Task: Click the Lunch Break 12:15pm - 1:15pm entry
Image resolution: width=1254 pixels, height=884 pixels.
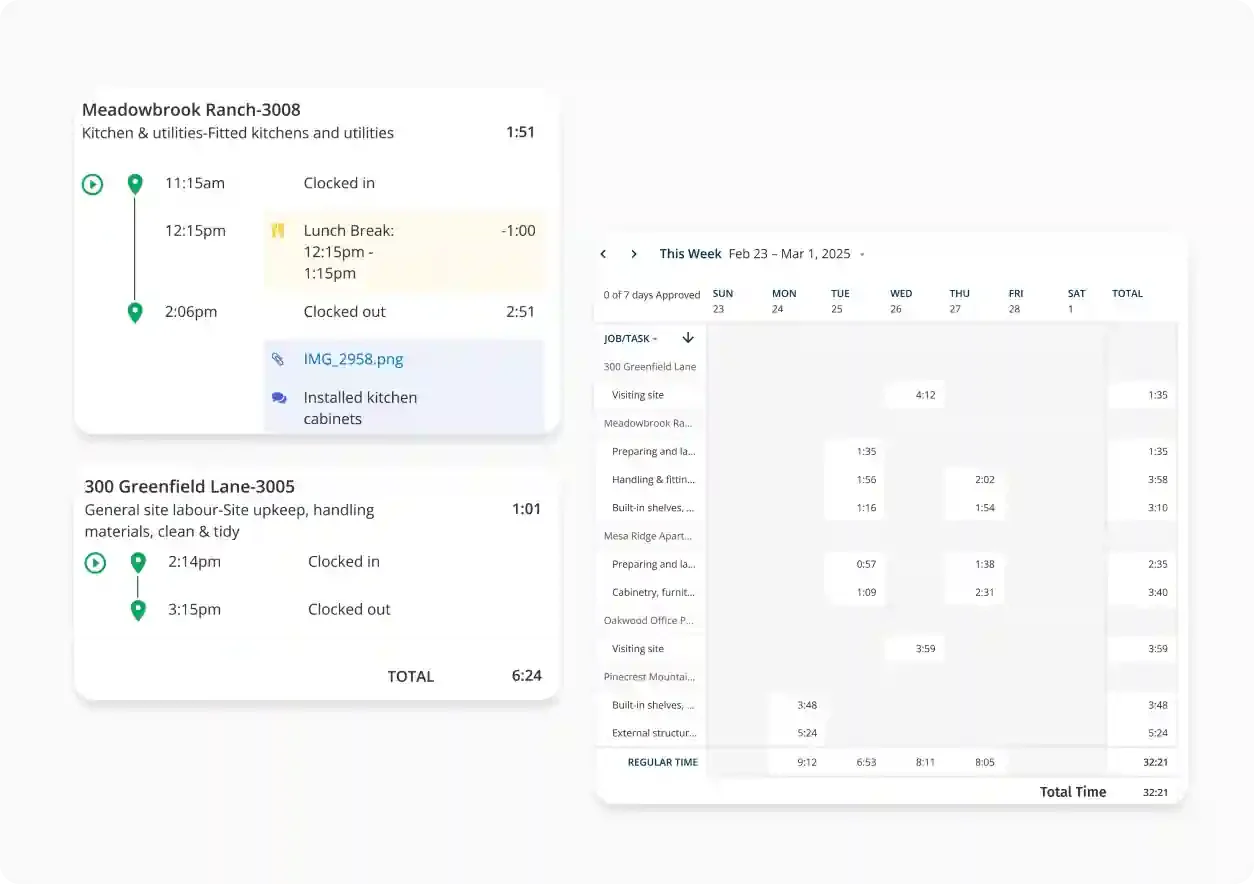Action: click(x=405, y=252)
